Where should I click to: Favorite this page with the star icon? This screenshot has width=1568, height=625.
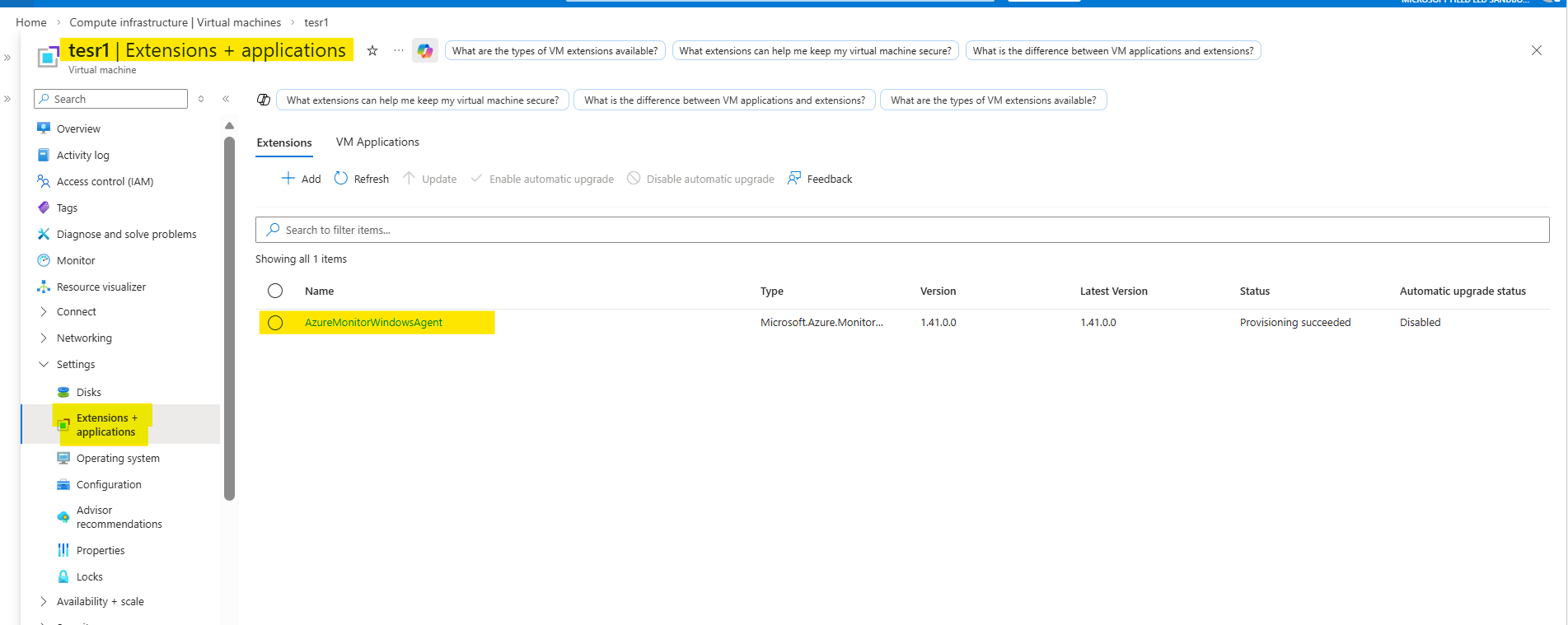[x=372, y=50]
